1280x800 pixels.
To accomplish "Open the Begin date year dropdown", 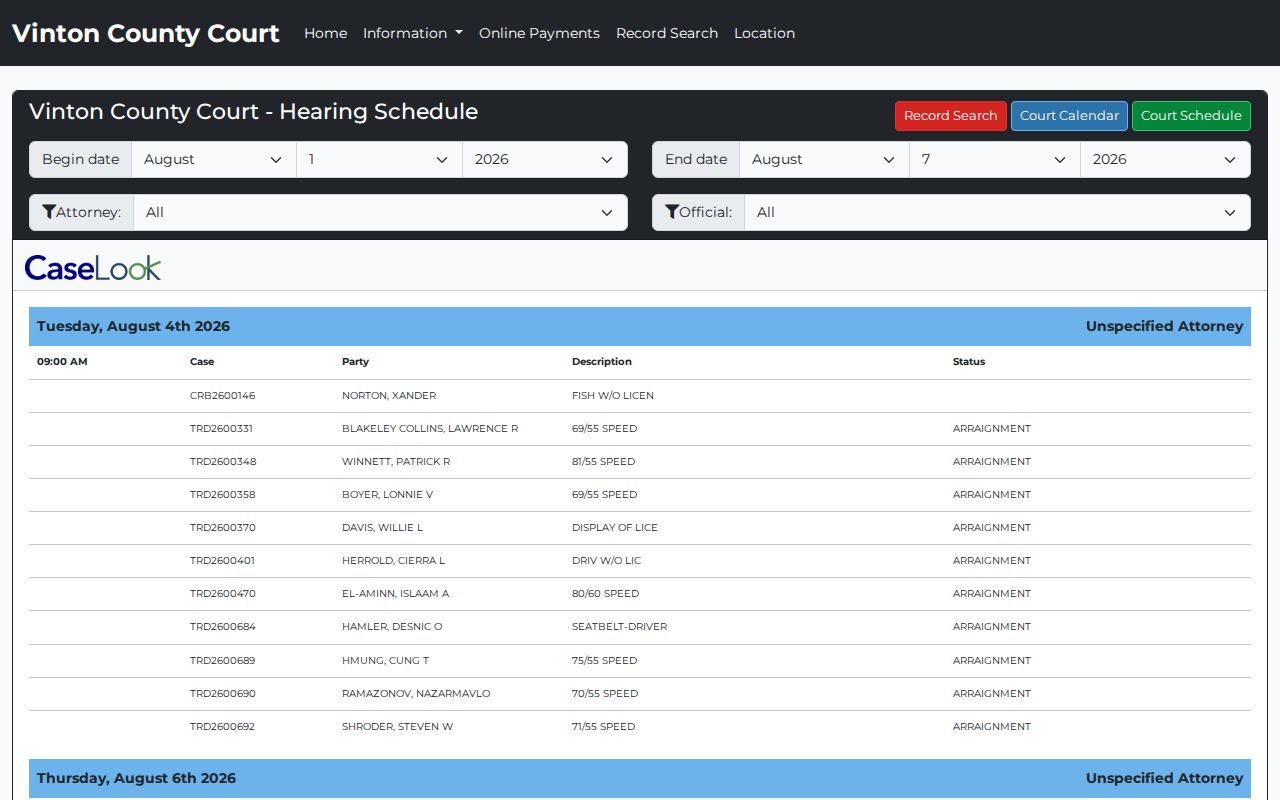I will pos(545,159).
